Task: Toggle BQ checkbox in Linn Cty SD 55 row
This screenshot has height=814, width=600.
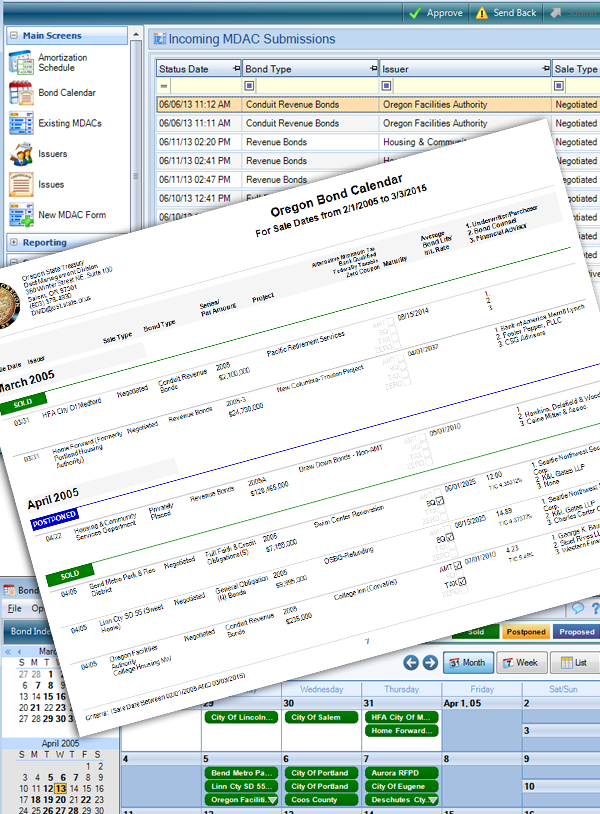Action: click(450, 538)
